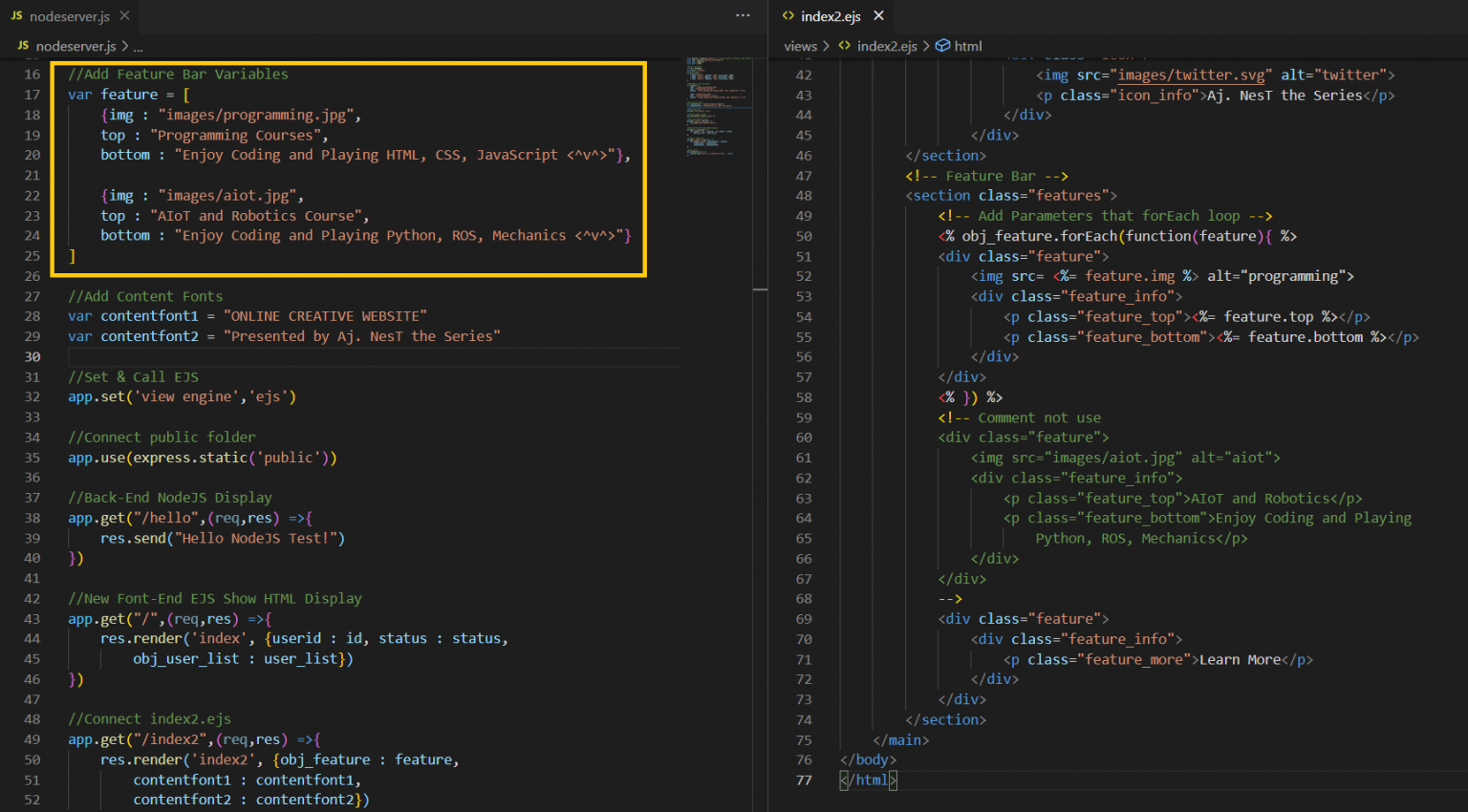Expand the ellipsis breadcrumb after nodeserver.js

click(138, 46)
